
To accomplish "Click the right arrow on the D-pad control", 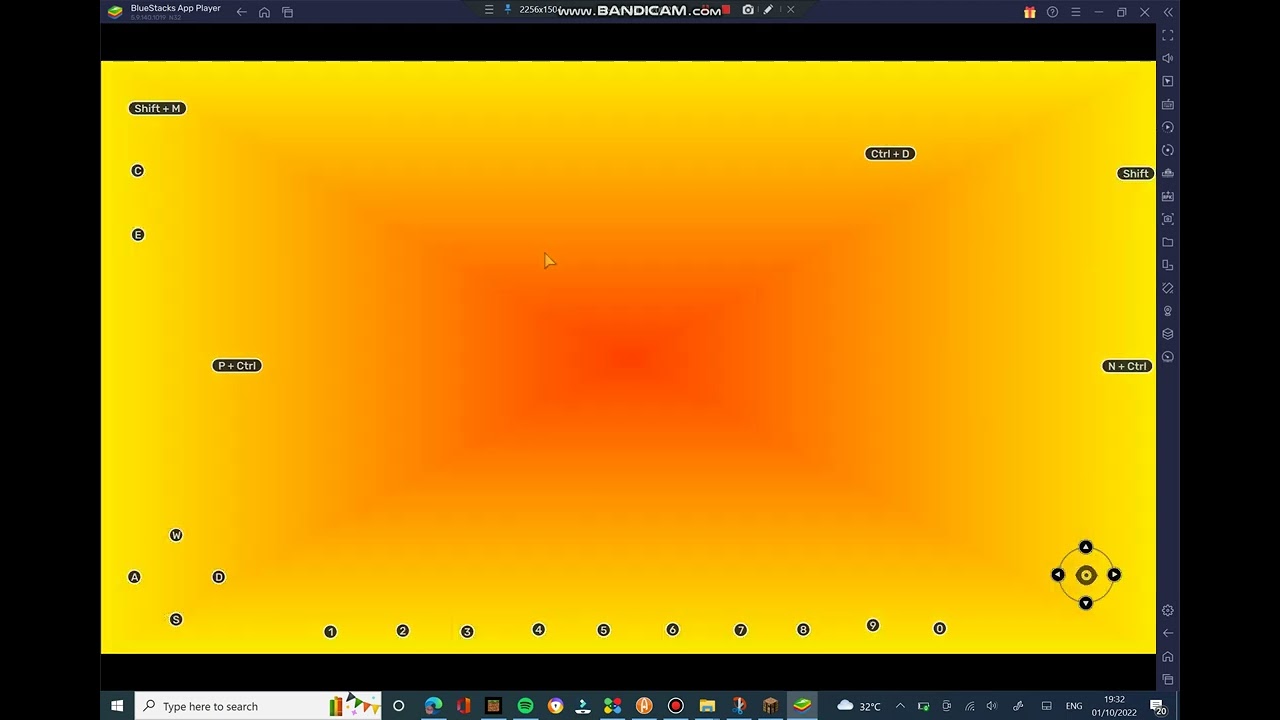I will [1114, 575].
